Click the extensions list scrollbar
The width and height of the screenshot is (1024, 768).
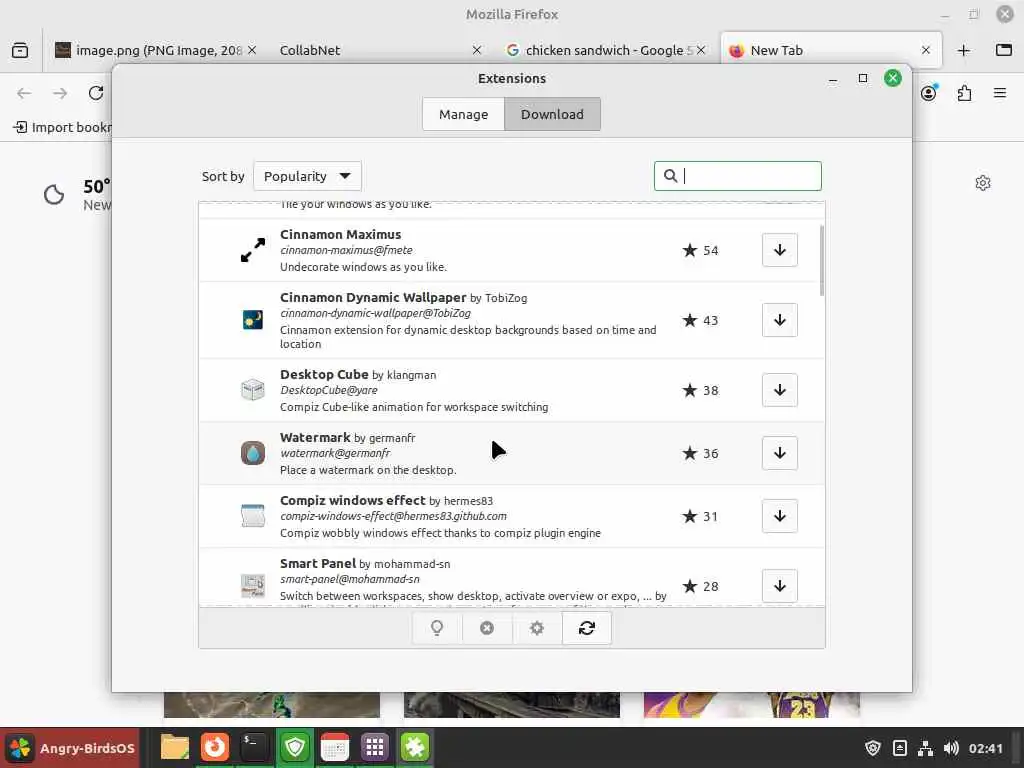point(821,261)
